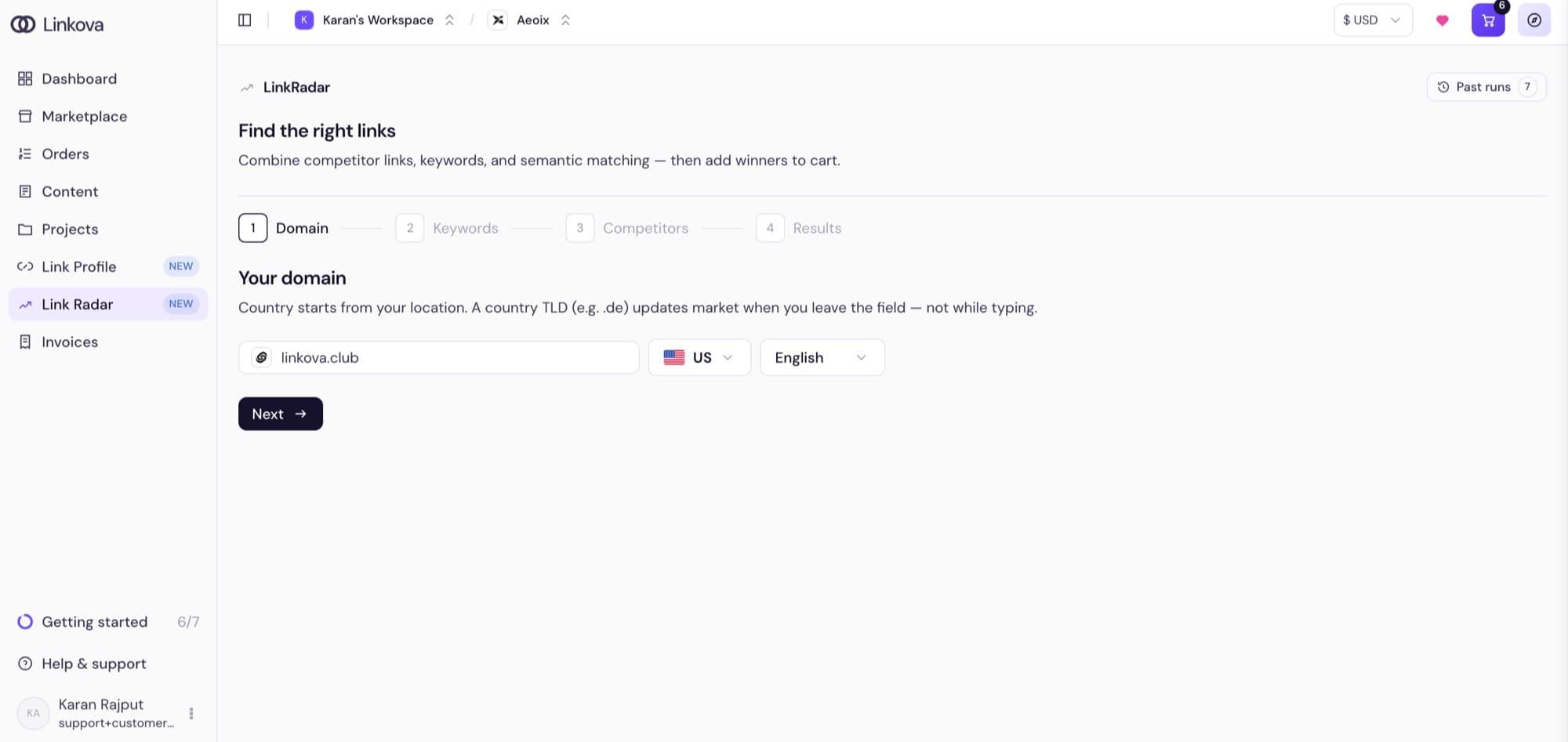Click the Link Profile chain icon
Screen dimensions: 1568x742
(x=25, y=266)
